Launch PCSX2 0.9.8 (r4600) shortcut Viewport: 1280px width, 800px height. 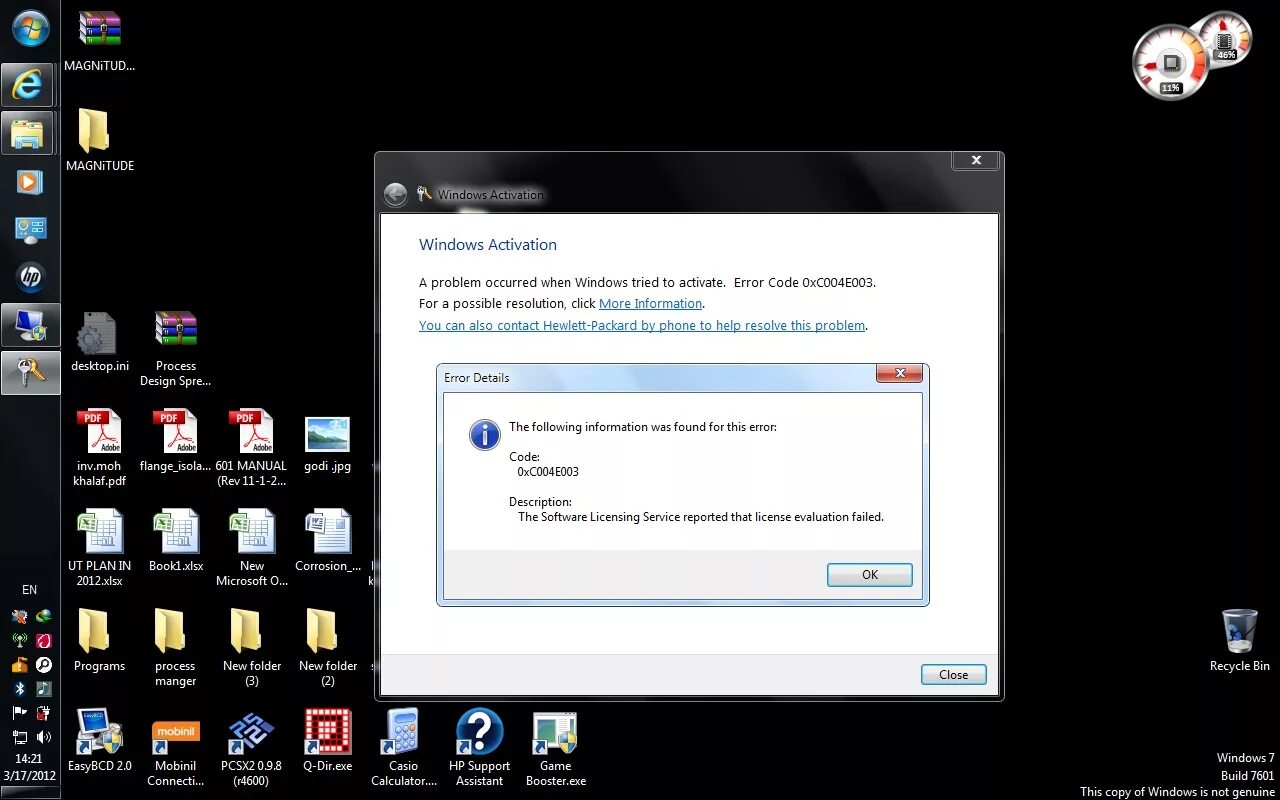pyautogui.click(x=251, y=748)
